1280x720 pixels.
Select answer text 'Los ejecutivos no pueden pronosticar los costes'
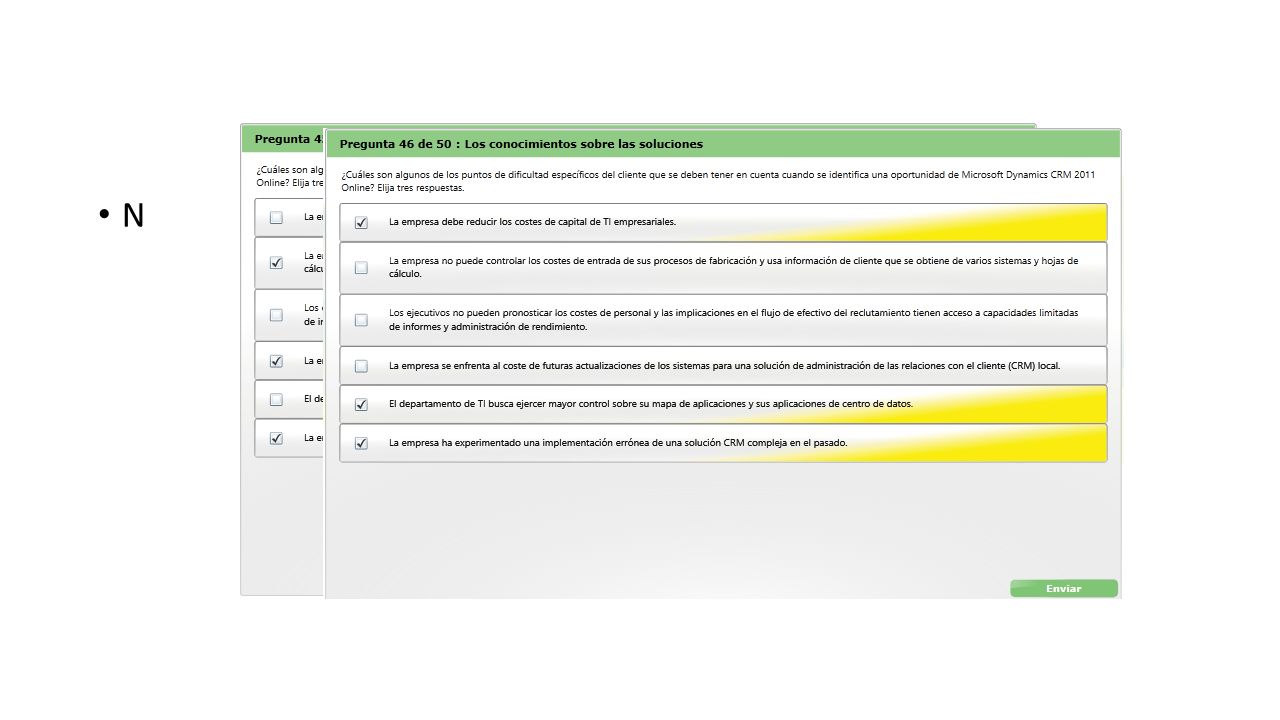pyautogui.click(x=733, y=320)
